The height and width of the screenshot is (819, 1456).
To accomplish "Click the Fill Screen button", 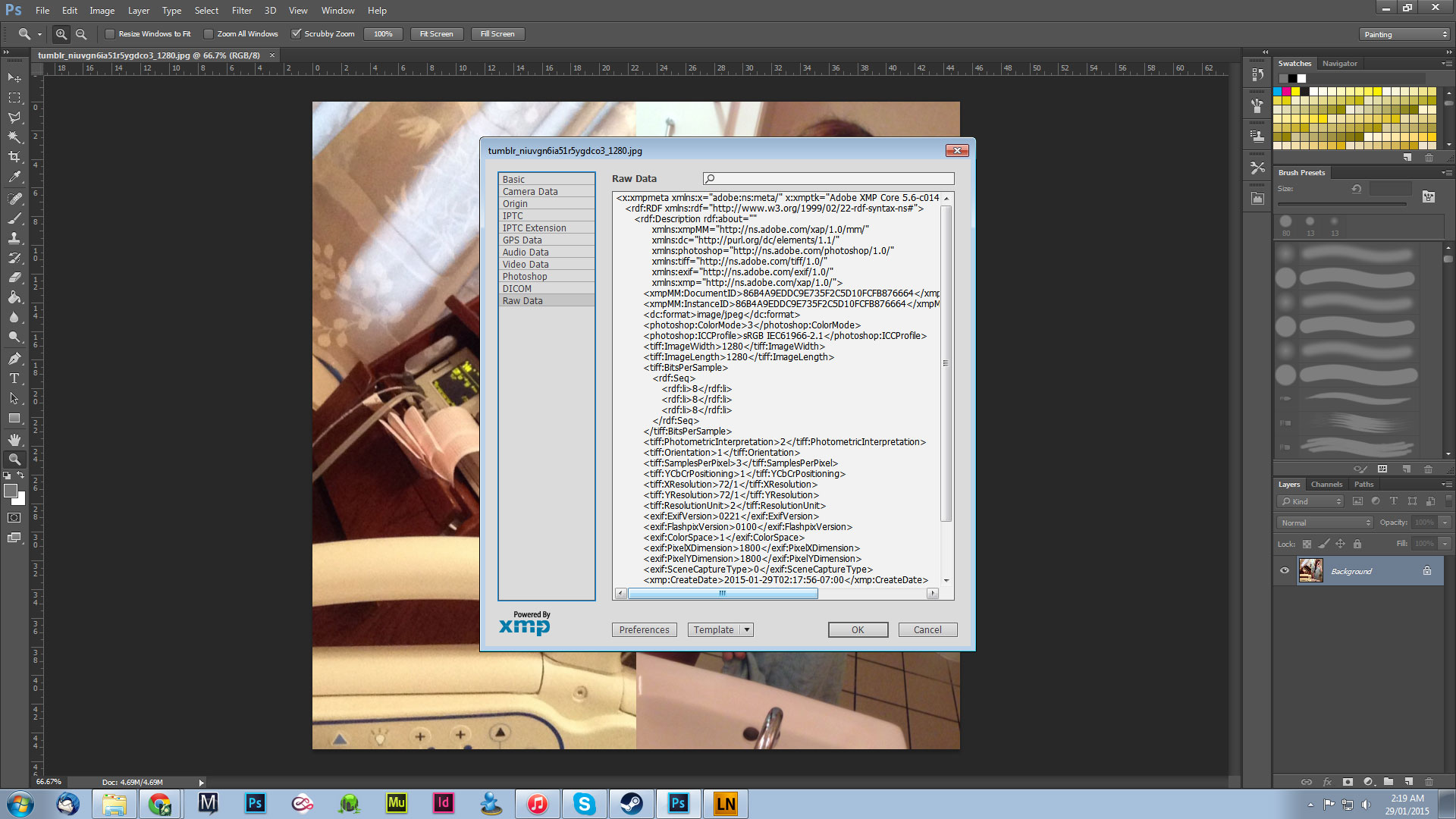I will pyautogui.click(x=497, y=34).
